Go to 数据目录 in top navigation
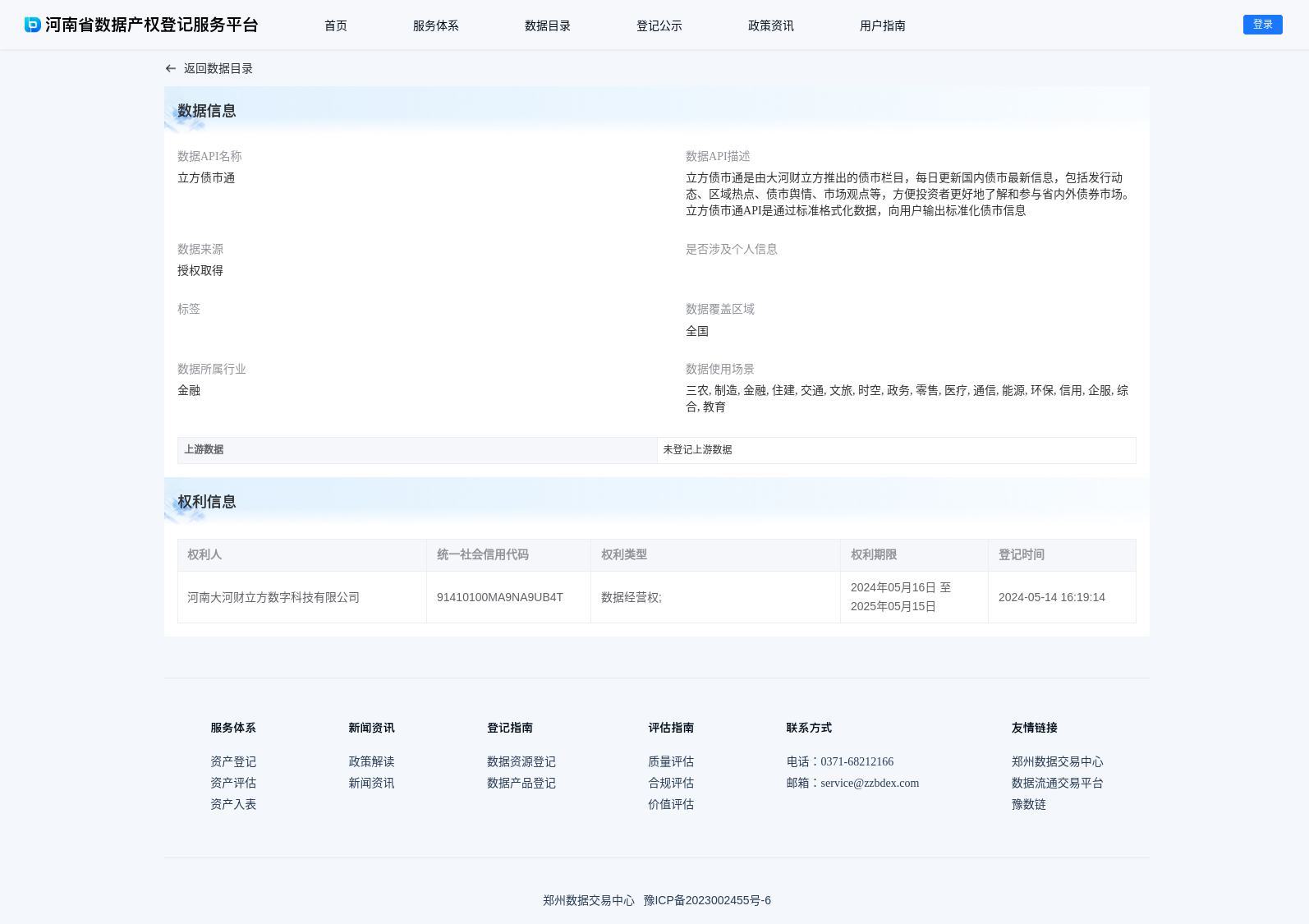The height and width of the screenshot is (924, 1309). 548,25
